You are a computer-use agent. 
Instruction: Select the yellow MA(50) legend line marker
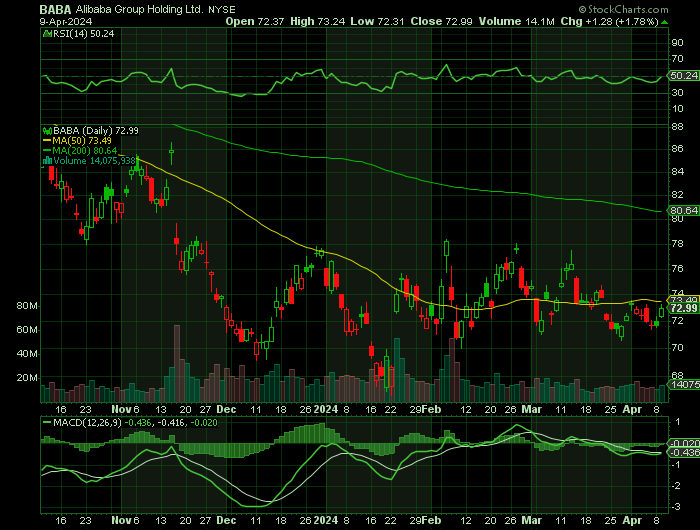coord(47,141)
